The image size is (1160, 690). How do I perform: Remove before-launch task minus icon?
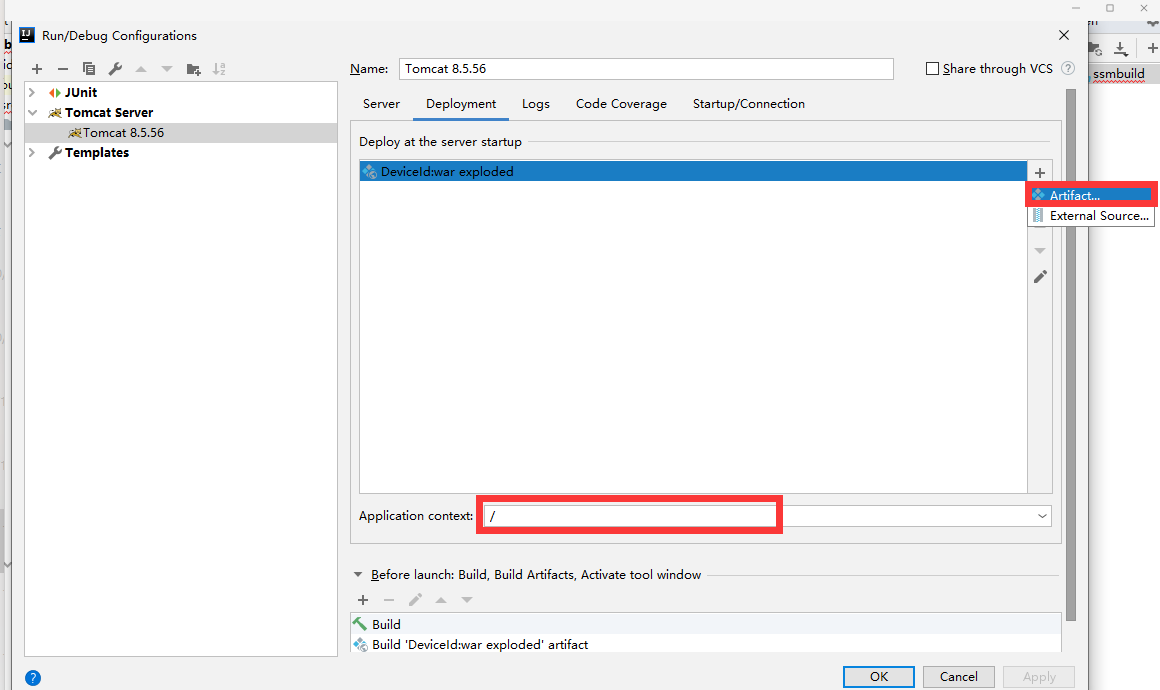(389, 600)
